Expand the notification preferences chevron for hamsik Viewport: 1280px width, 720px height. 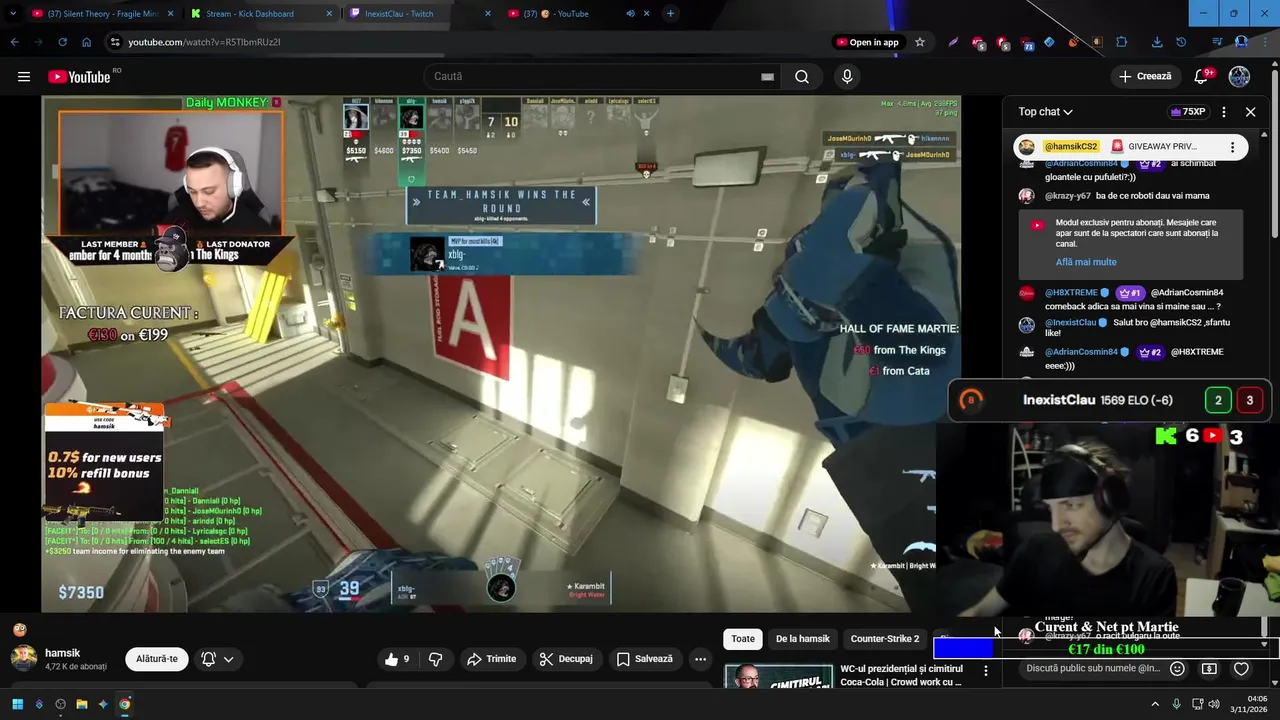click(229, 659)
